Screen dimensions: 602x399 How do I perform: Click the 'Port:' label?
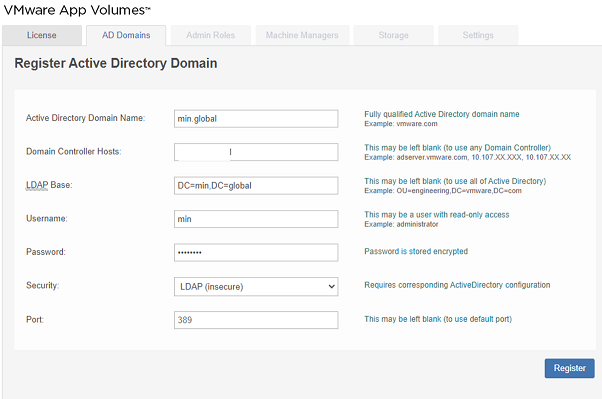35,320
